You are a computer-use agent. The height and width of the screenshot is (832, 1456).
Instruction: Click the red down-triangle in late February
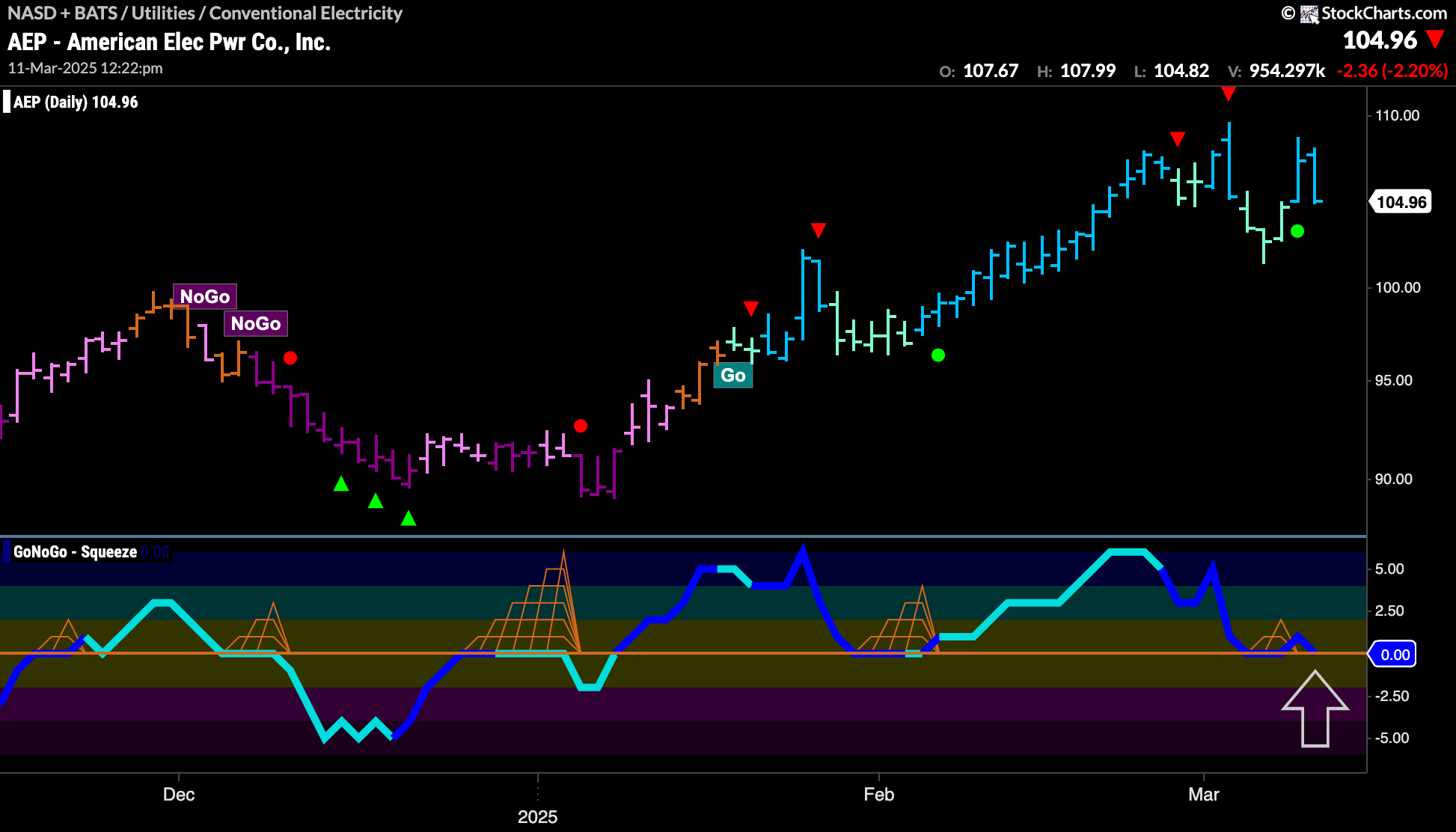[x=1178, y=139]
